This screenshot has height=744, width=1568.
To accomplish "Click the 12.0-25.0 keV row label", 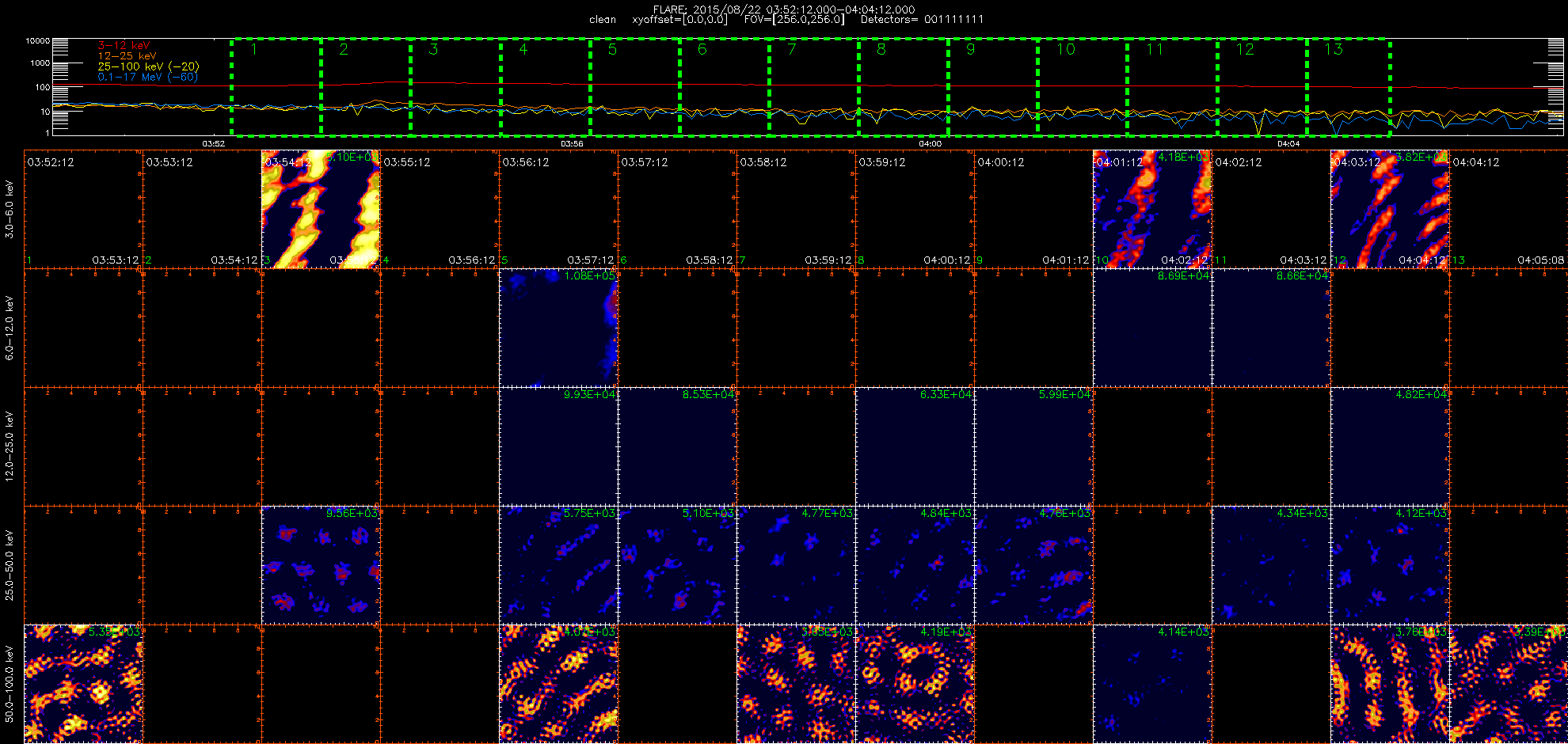I will (10, 446).
